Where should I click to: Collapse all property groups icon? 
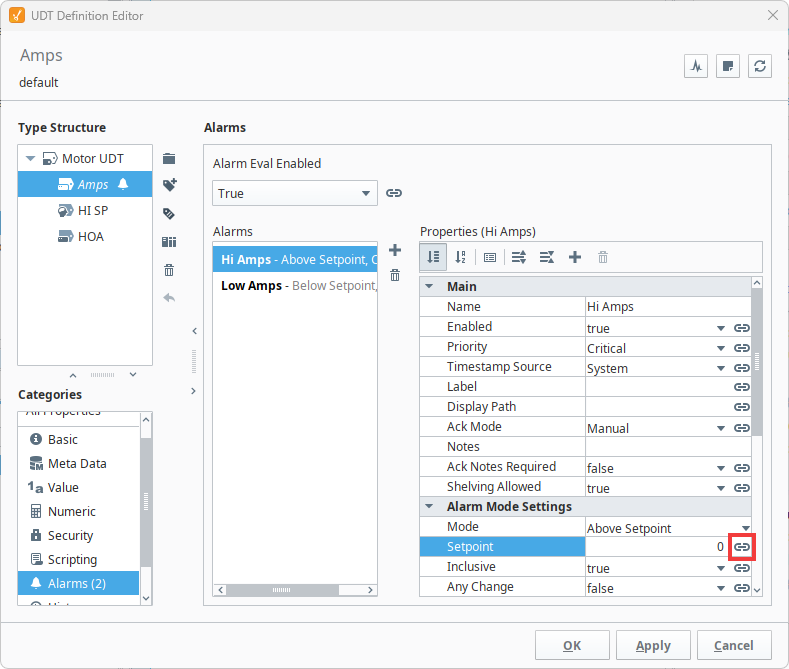(x=546, y=258)
